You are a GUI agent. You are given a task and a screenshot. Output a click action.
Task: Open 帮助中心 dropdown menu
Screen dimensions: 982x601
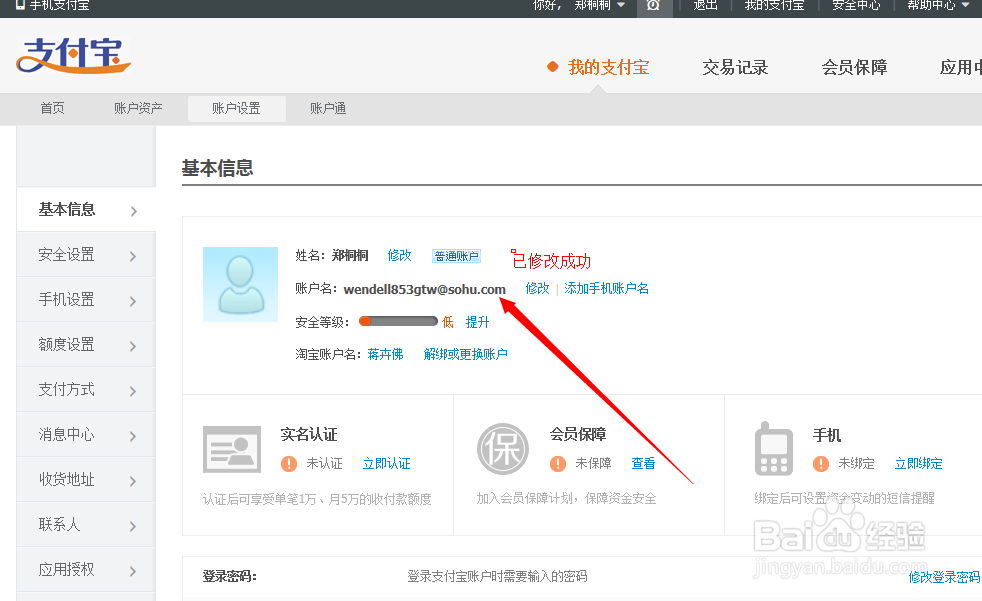(x=938, y=6)
